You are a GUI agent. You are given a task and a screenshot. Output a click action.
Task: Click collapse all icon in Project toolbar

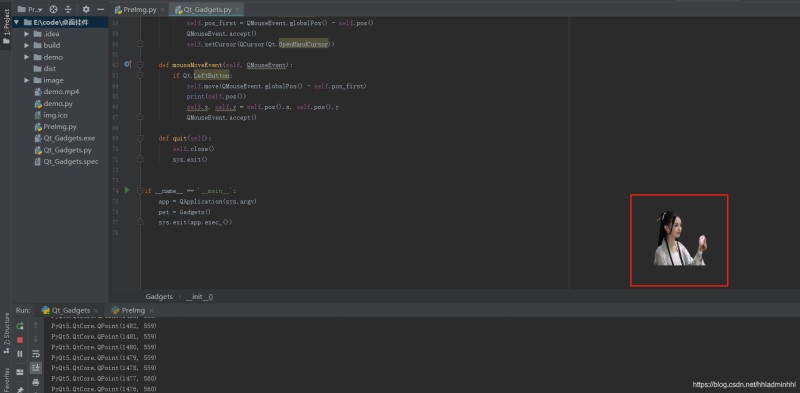(x=69, y=9)
